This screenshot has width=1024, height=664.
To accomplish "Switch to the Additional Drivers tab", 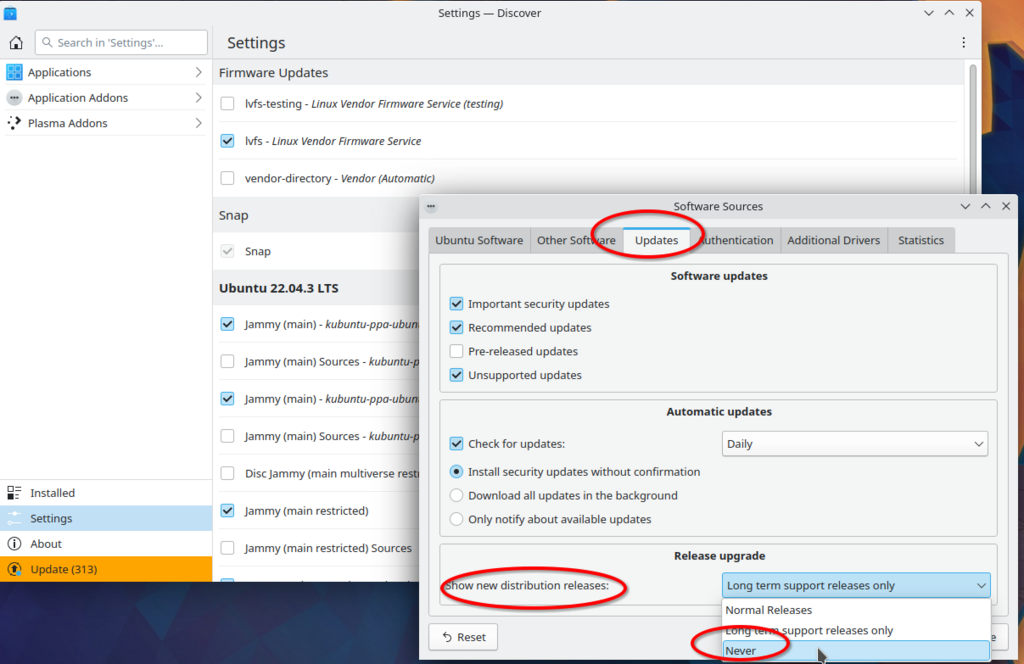I will (833, 240).
